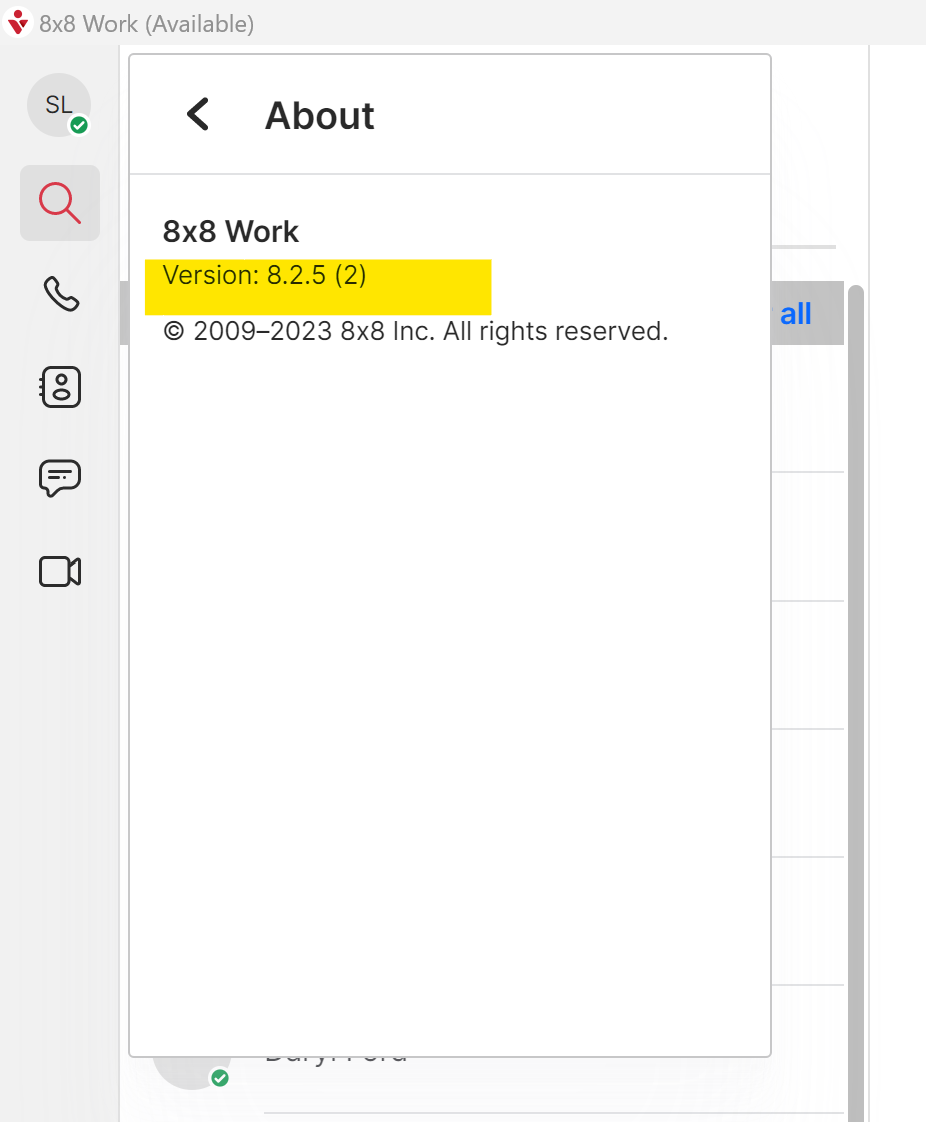
Task: Open the Meetings video camera icon
Action: [x=60, y=572]
